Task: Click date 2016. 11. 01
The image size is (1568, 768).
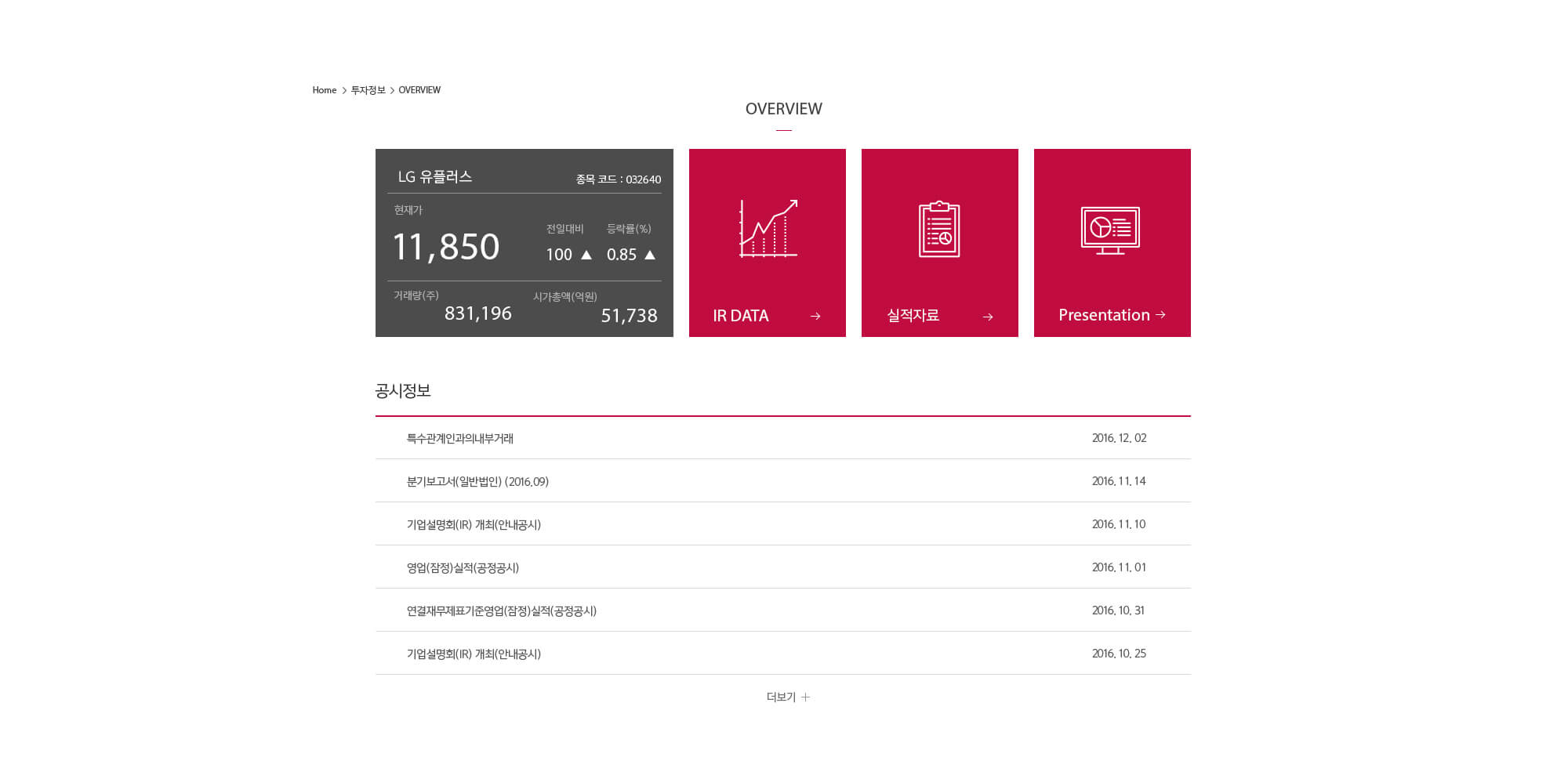Action: 1119,567
